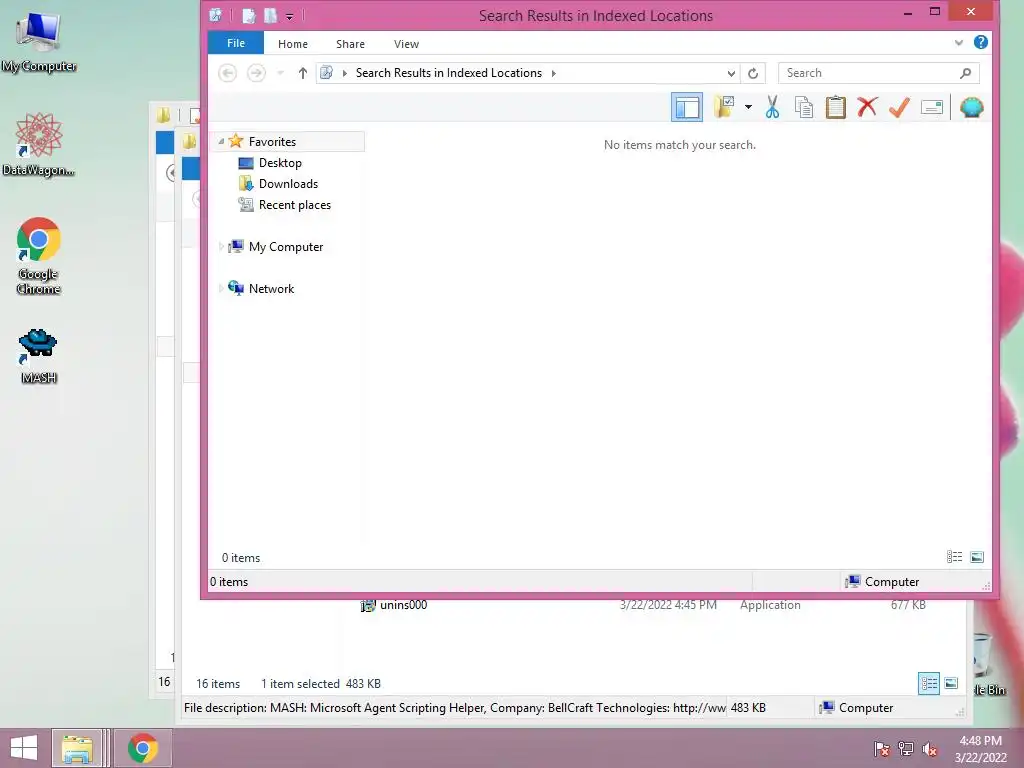Viewport: 1024px width, 768px height.
Task: Click the muted volume icon in tray
Action: (929, 748)
